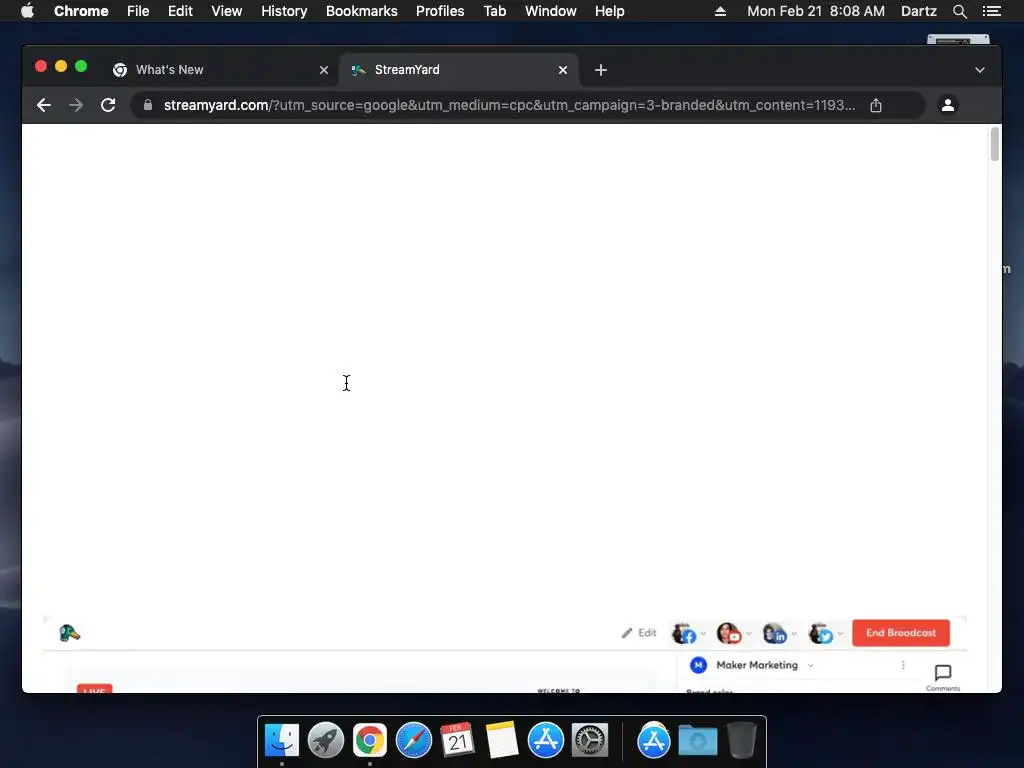Click the forward navigation arrow
The width and height of the screenshot is (1024, 768).
(x=76, y=105)
